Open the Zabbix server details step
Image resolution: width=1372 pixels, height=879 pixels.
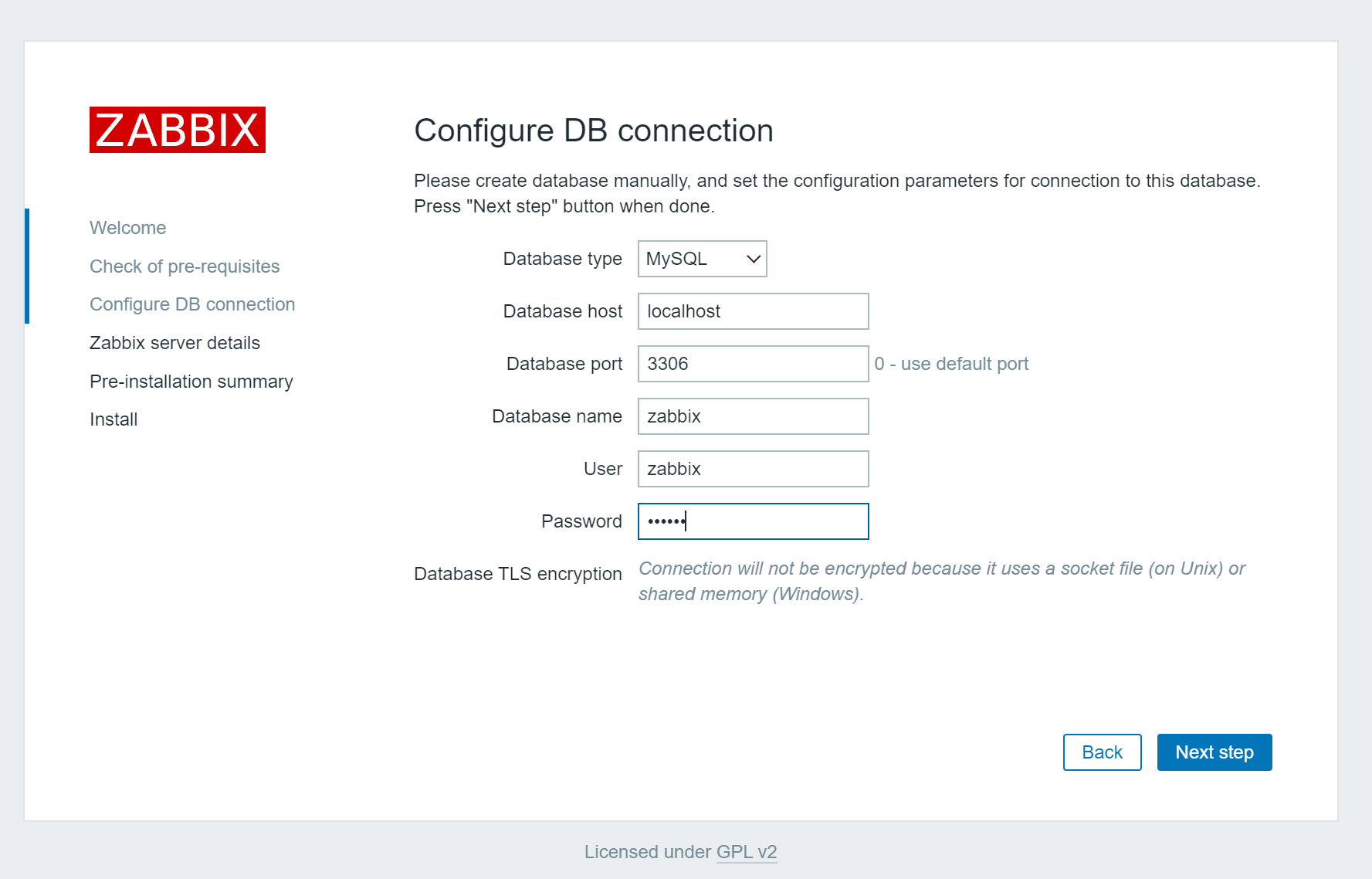tap(174, 343)
